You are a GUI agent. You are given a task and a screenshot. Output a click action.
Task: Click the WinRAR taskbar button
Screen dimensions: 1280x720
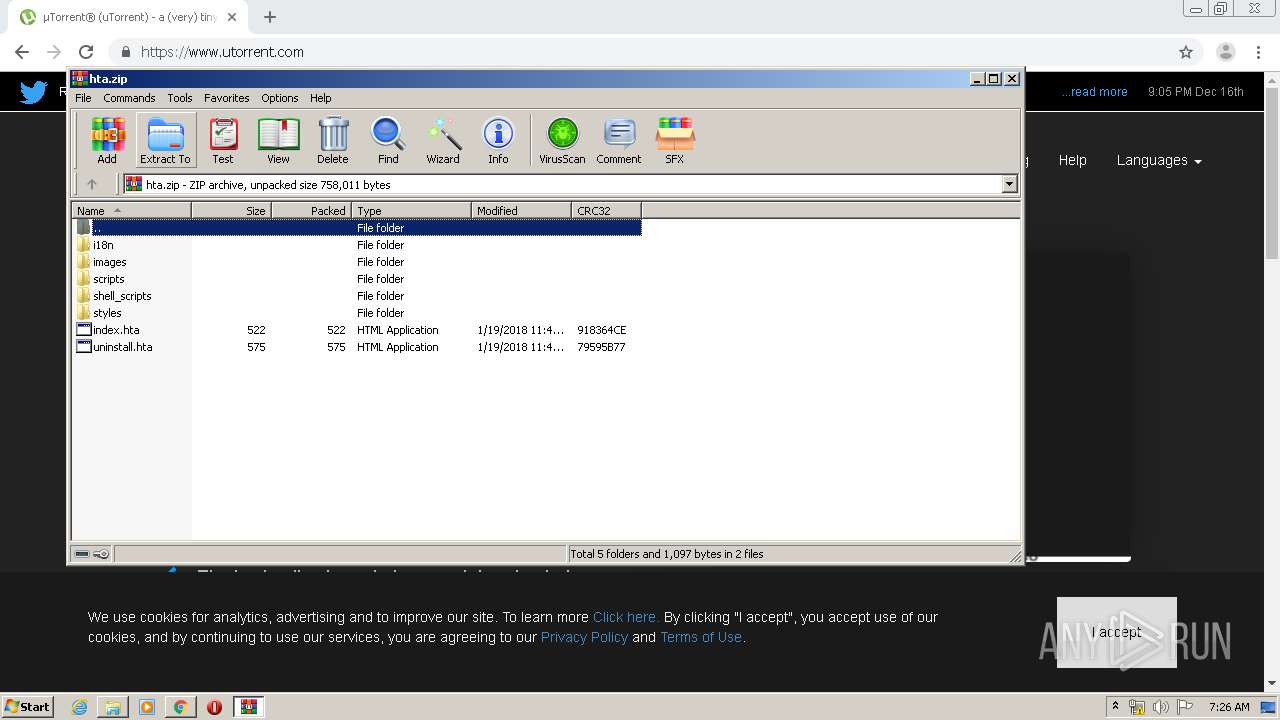point(249,707)
